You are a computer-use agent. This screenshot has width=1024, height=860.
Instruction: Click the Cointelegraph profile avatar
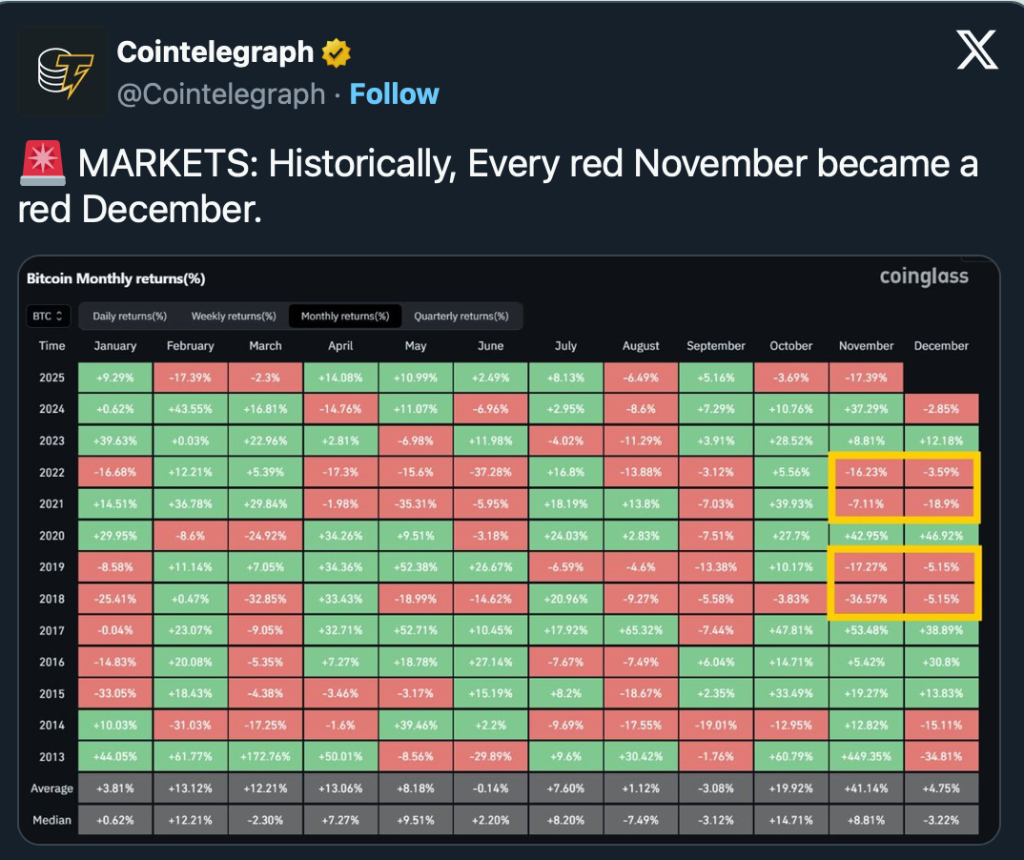click(x=64, y=71)
